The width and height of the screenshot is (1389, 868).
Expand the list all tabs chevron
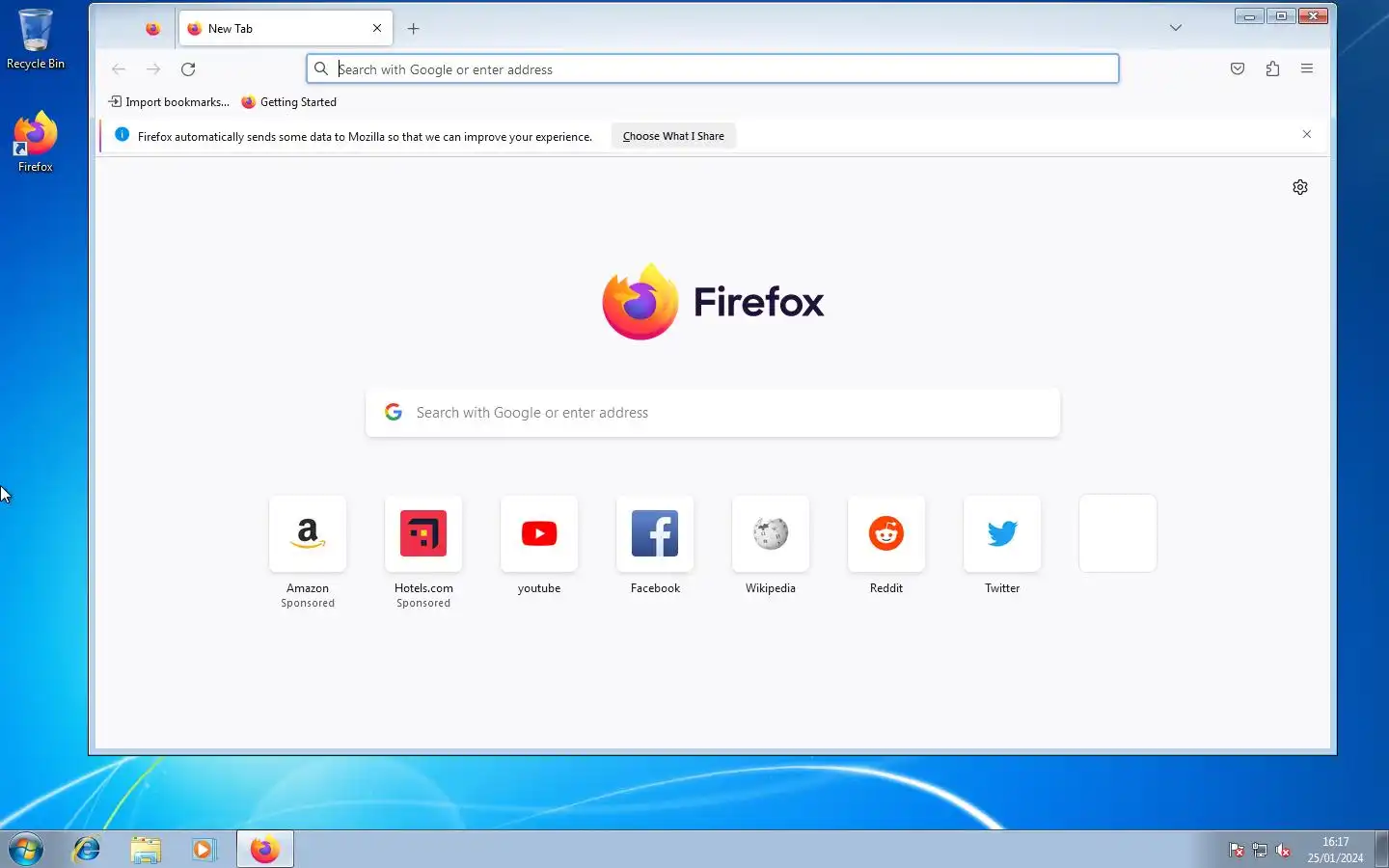(1176, 28)
